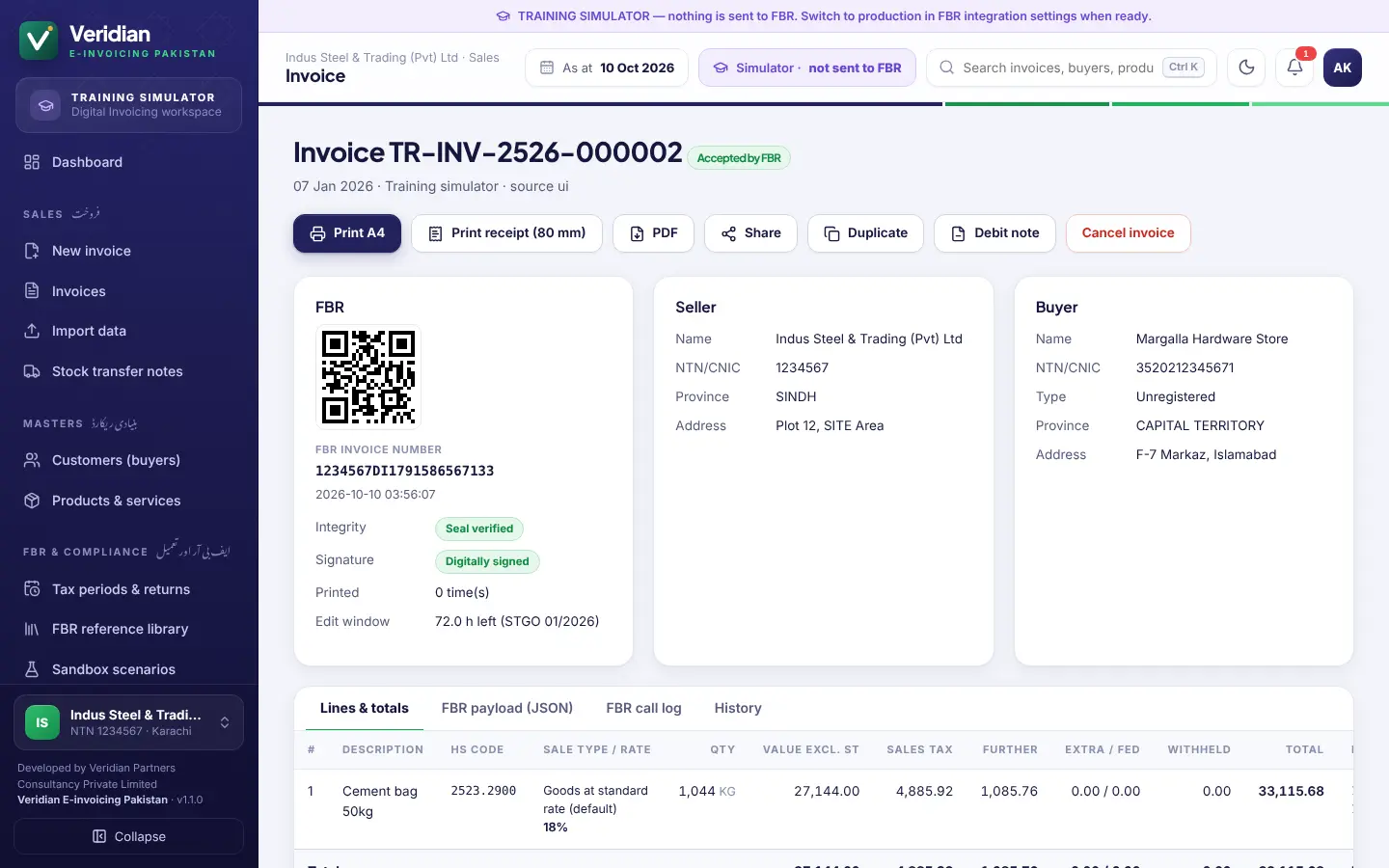Download the invoice PDF
The image size is (1389, 868).
653,233
